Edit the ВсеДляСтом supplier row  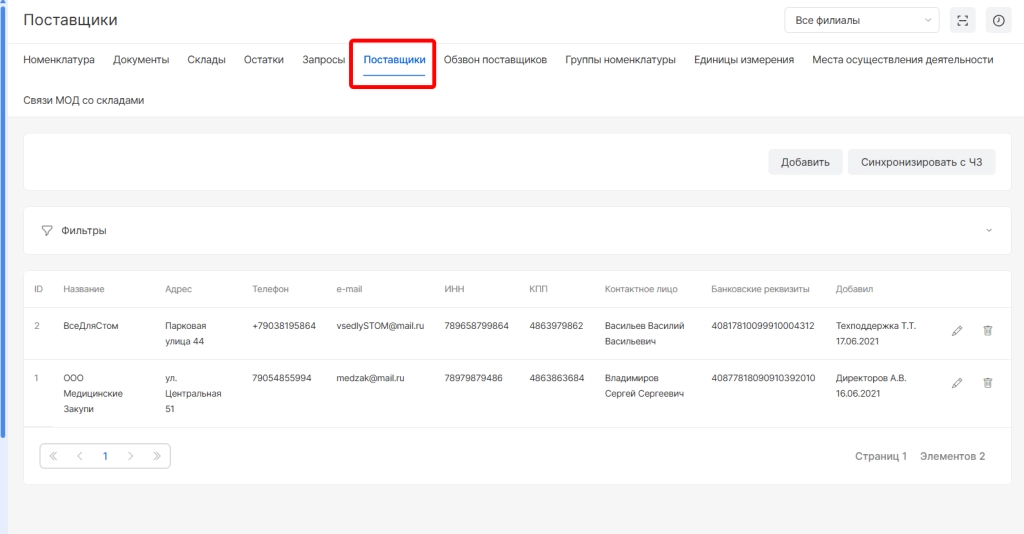pyautogui.click(x=957, y=330)
